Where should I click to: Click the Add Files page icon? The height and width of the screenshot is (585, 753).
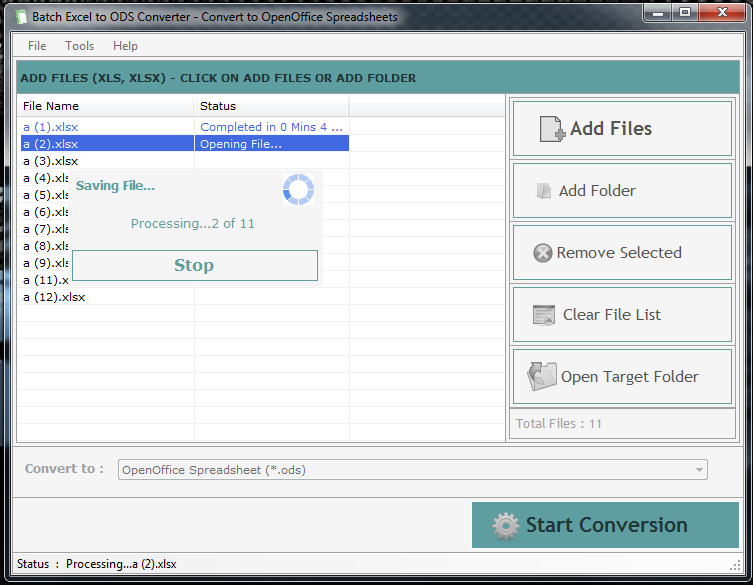click(552, 129)
